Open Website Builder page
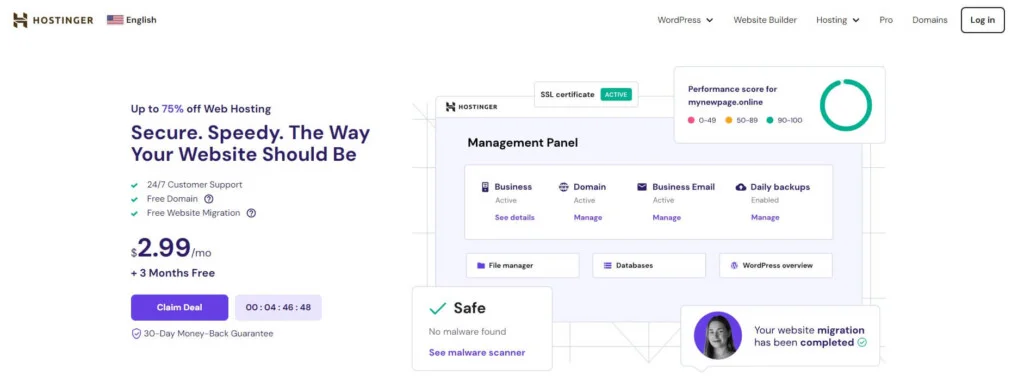Screen dimensions: 1024x388 (x=765, y=20)
